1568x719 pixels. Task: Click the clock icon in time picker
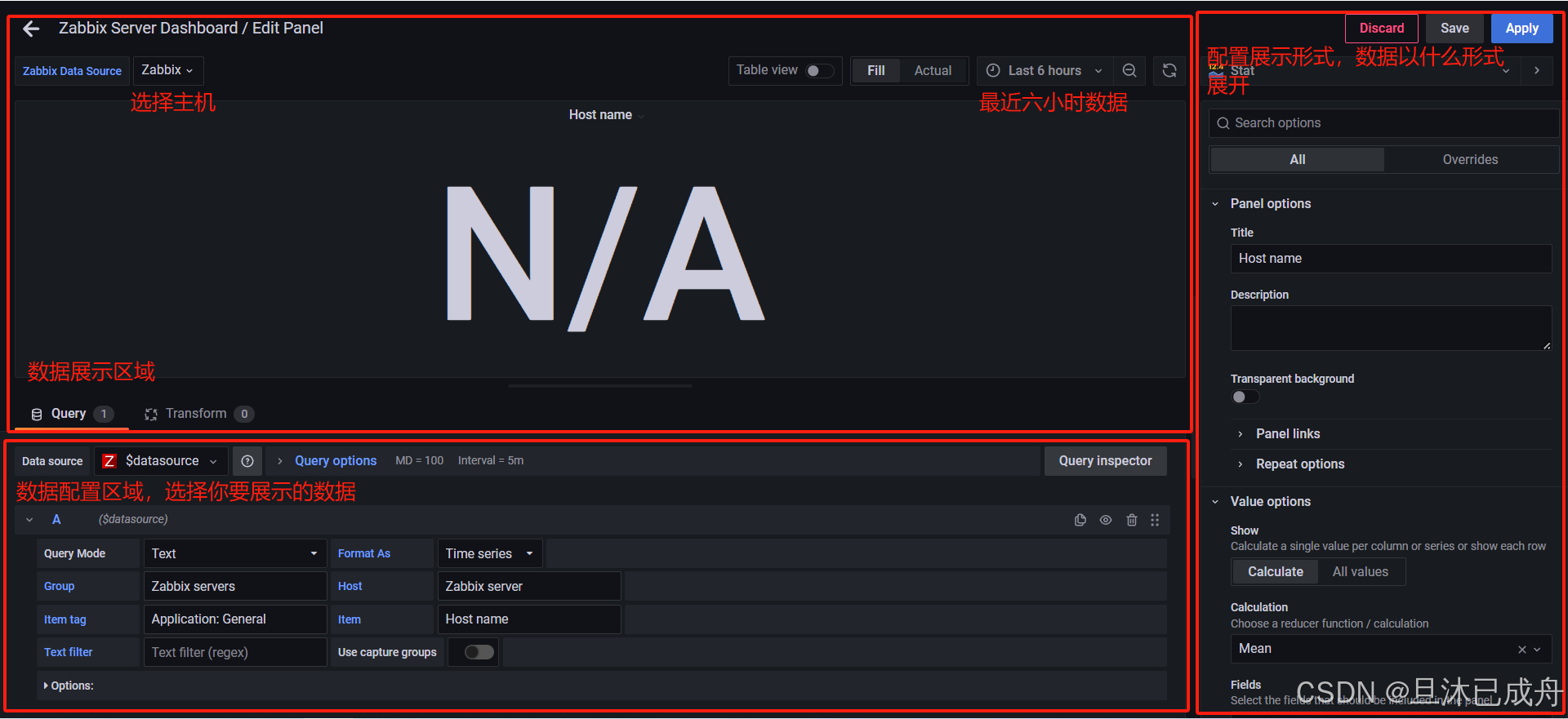click(x=993, y=71)
